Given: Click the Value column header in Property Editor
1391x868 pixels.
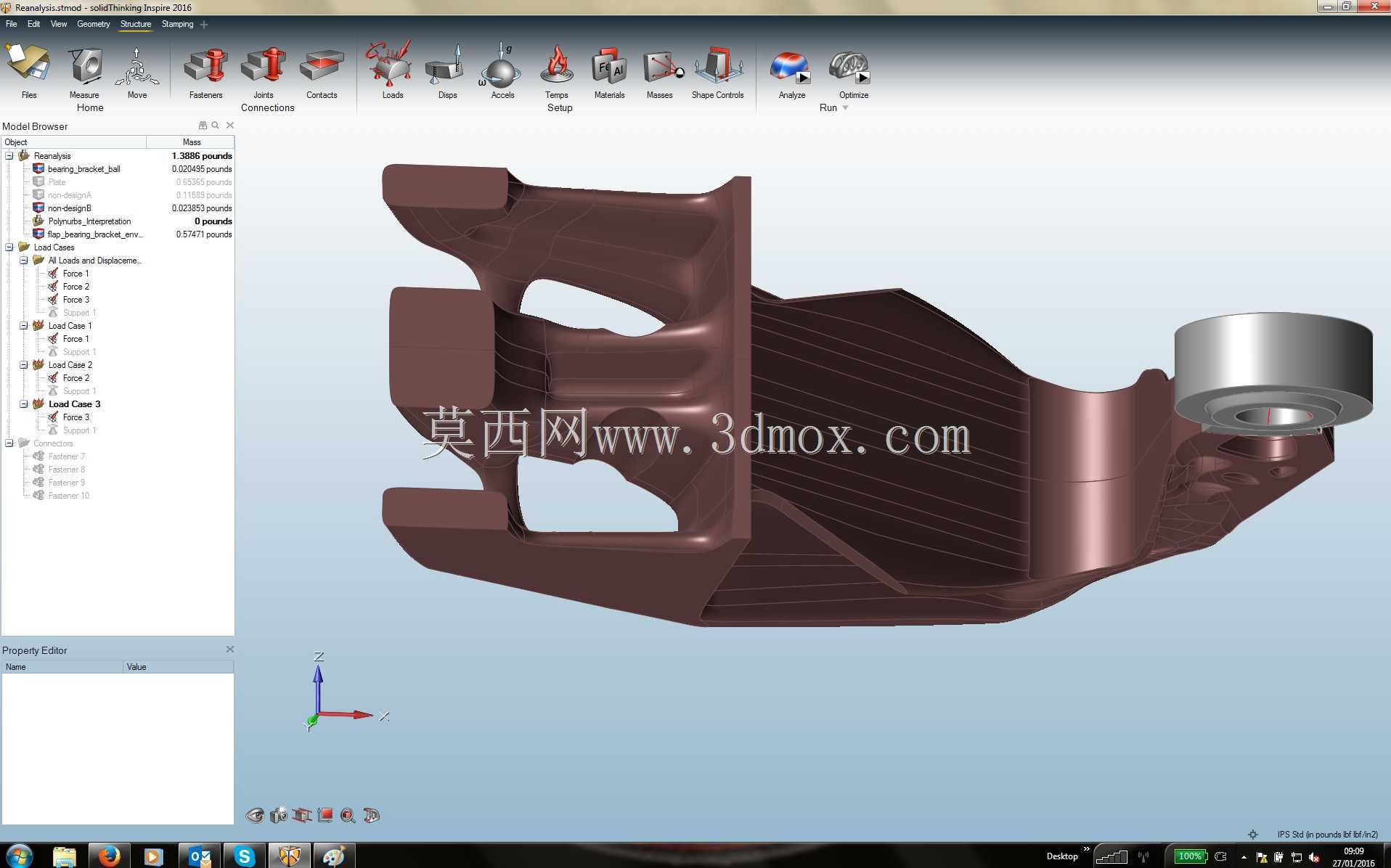Looking at the screenshot, I should click(x=178, y=667).
